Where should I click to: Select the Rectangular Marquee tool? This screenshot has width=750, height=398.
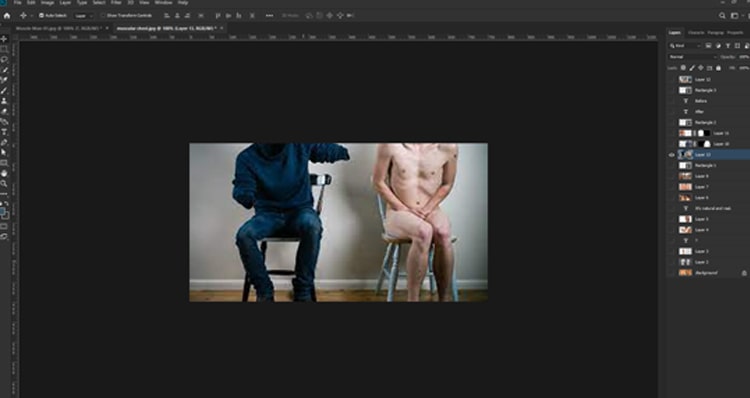point(4,49)
